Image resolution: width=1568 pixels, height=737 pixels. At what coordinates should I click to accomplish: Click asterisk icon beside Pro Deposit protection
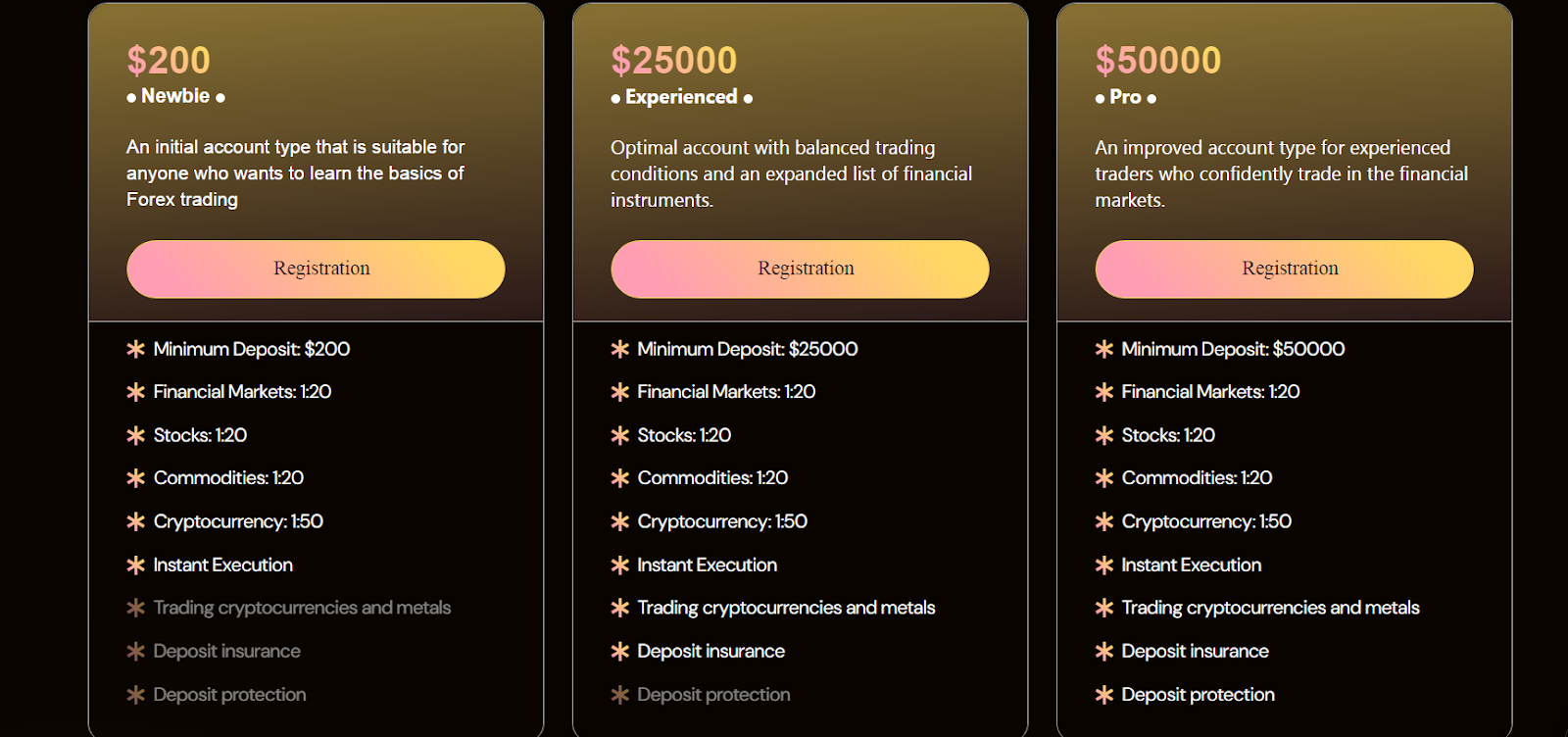pos(1103,694)
